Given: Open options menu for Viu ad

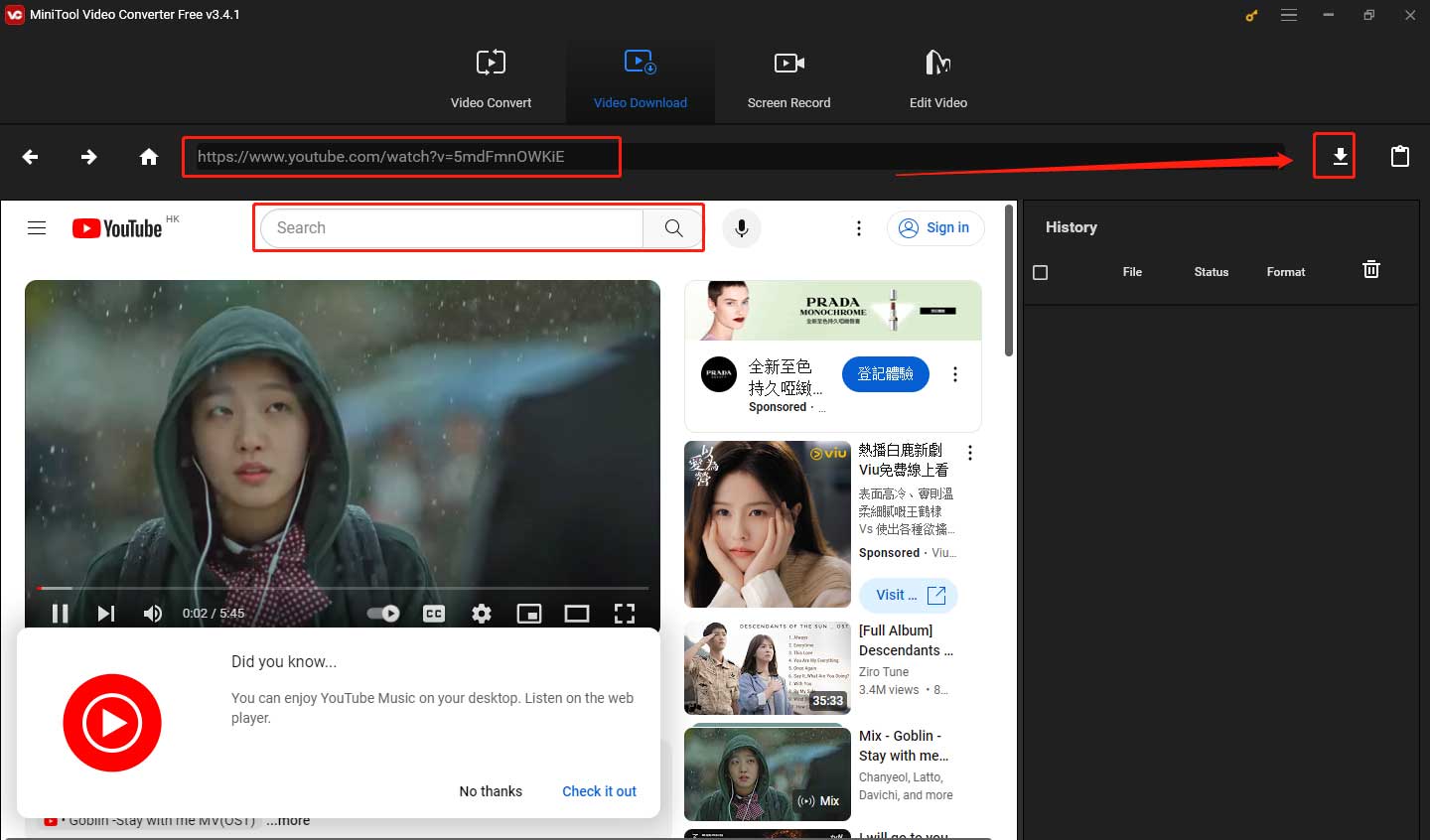Looking at the screenshot, I should tap(970, 453).
